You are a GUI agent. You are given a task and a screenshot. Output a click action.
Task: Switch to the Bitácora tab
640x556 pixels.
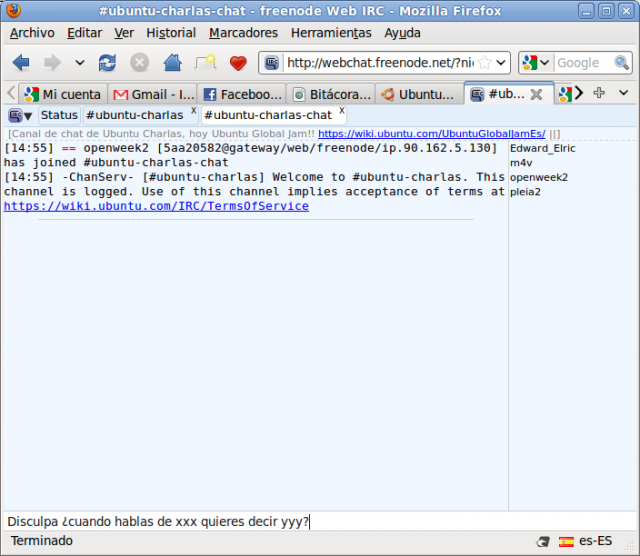331,95
